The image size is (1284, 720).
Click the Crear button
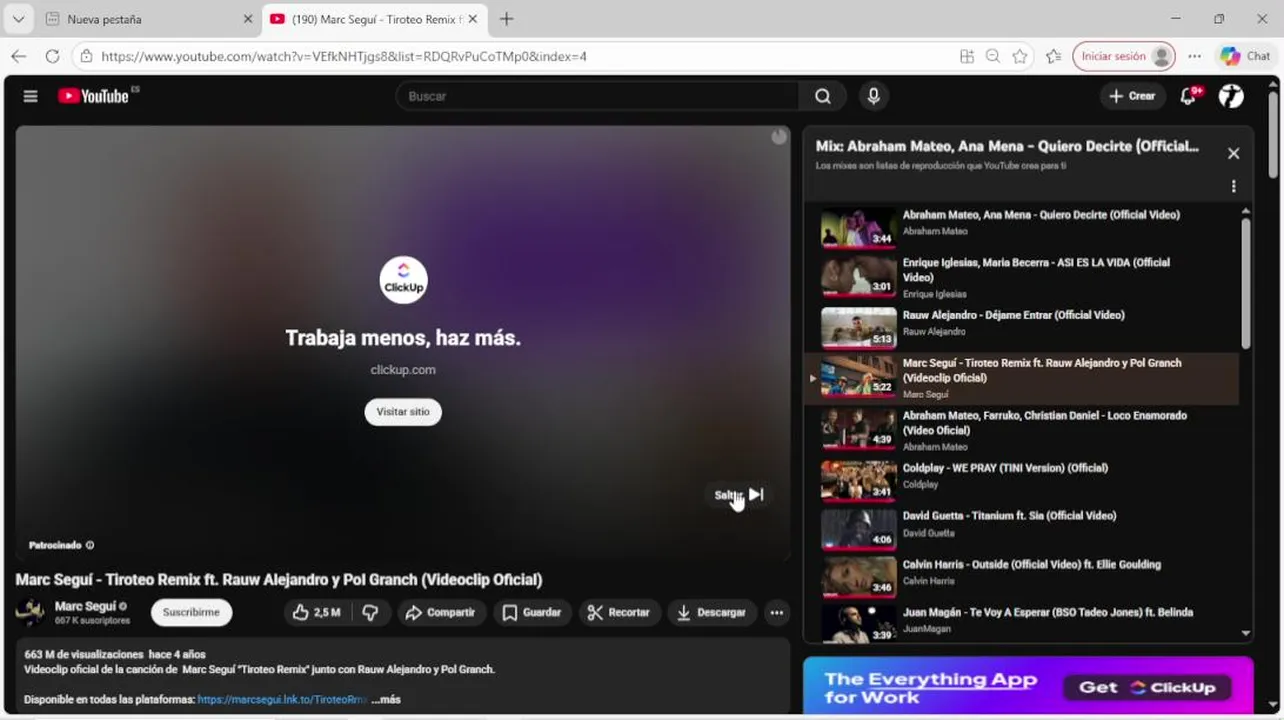pos(1132,96)
